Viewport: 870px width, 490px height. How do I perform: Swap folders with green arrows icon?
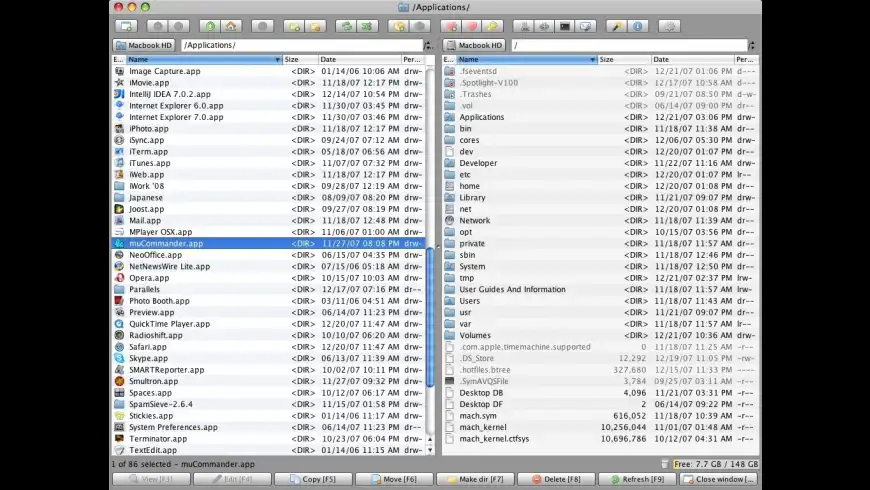pos(347,26)
